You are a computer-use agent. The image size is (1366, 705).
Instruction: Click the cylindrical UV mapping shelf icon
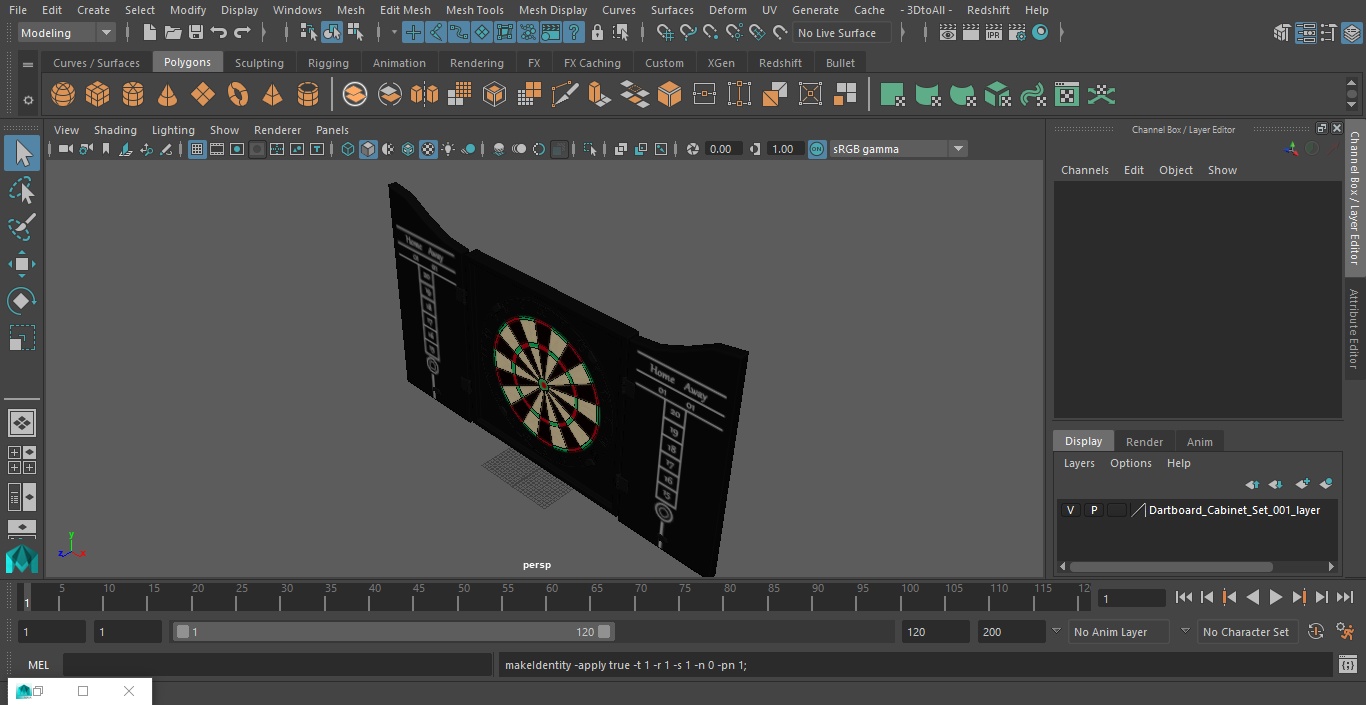tap(927, 95)
